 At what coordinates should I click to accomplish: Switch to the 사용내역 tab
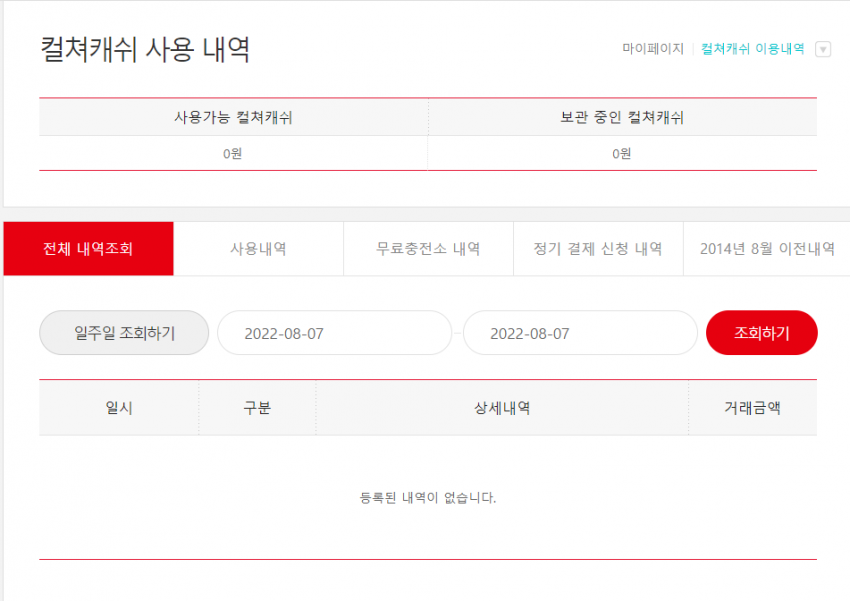259,249
